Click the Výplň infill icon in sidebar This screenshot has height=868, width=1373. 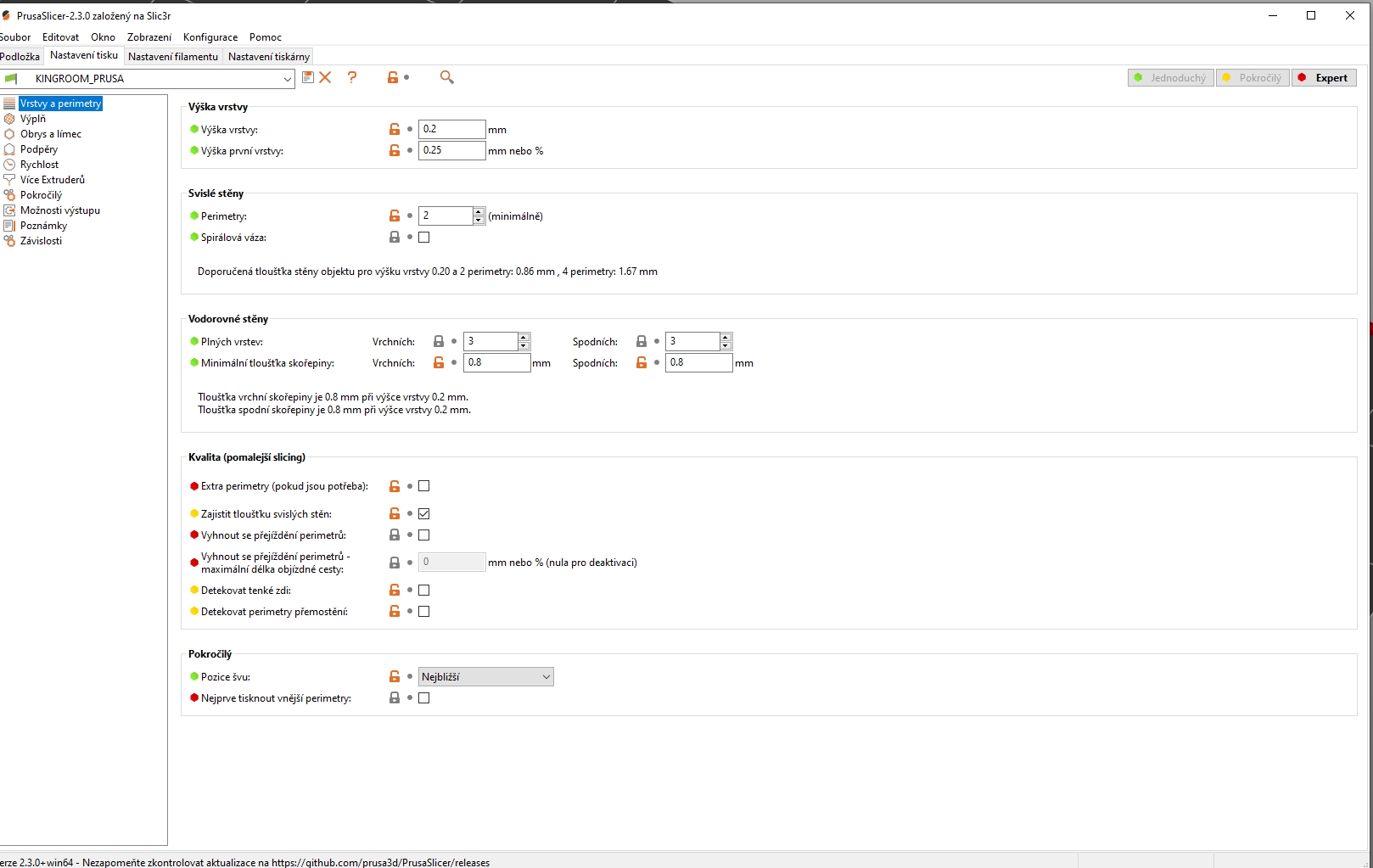coord(9,119)
